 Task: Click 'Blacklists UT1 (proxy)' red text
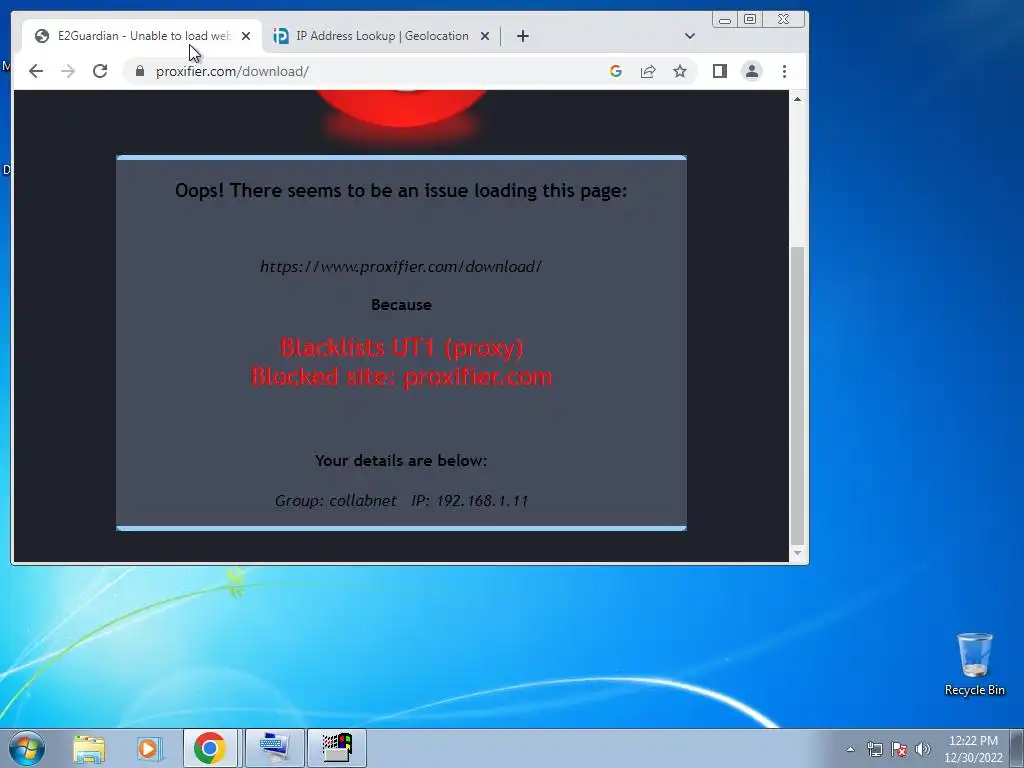[402, 347]
